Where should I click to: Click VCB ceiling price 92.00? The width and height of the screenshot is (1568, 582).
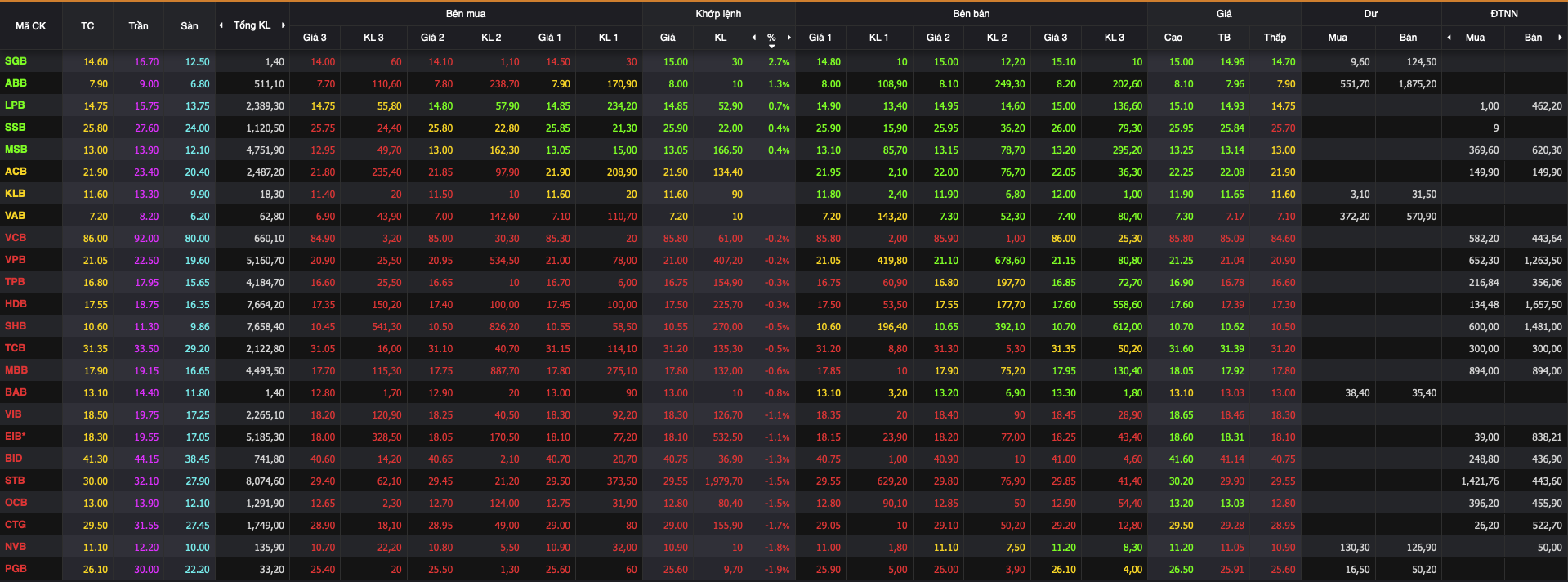tap(147, 239)
